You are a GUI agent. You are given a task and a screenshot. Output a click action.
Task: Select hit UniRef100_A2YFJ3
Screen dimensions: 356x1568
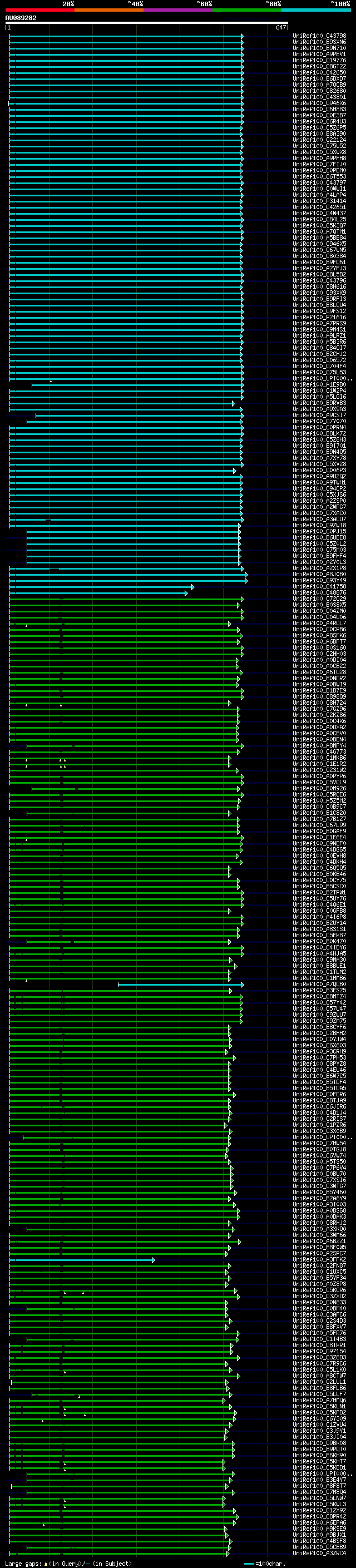tap(319, 269)
